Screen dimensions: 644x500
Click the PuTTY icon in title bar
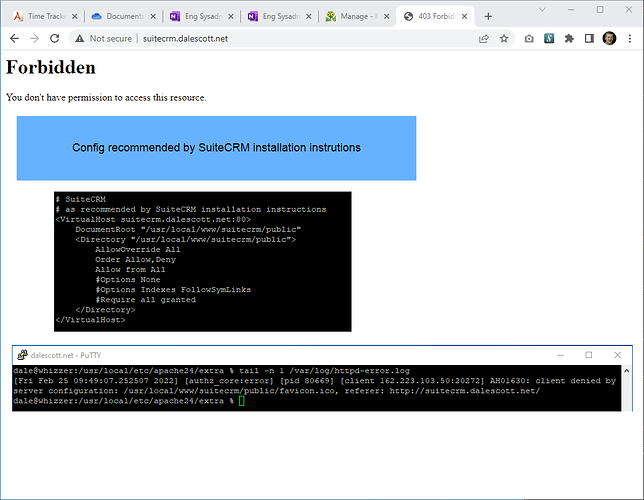pyautogui.click(x=22, y=355)
